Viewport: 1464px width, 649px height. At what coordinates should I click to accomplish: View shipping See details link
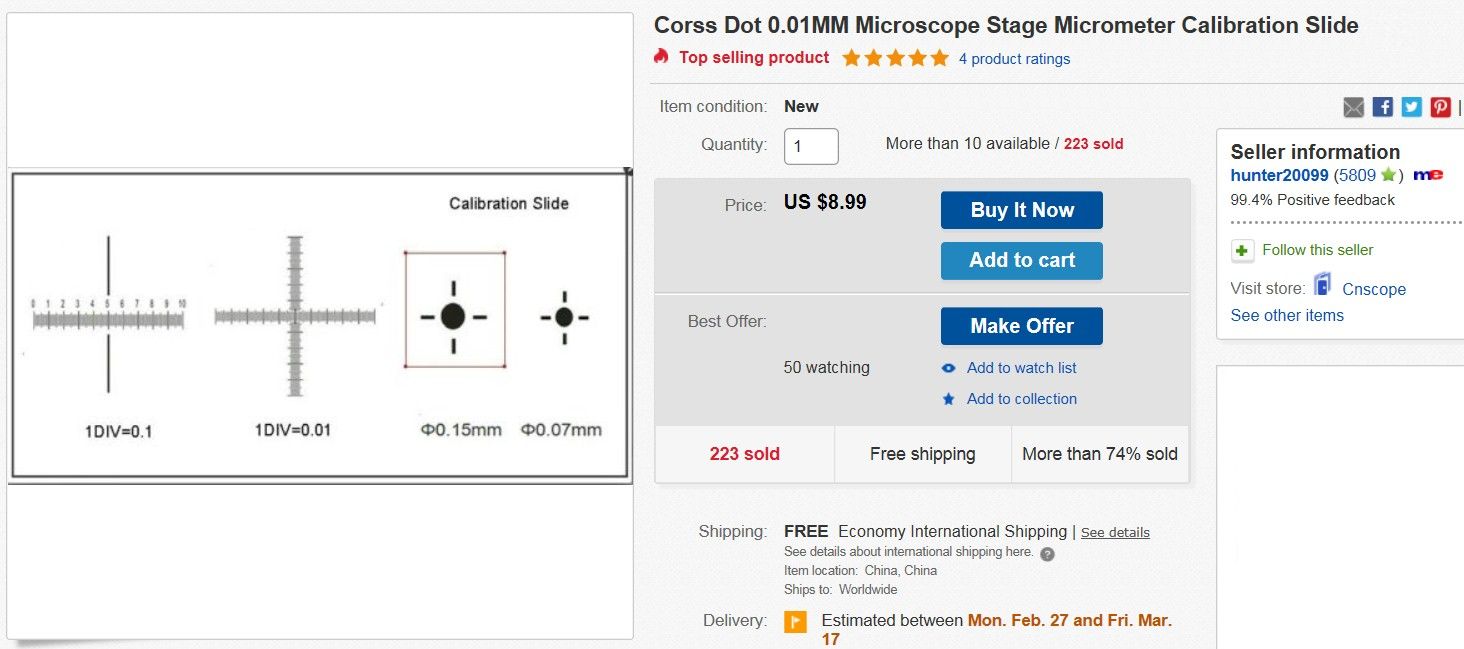(1115, 533)
